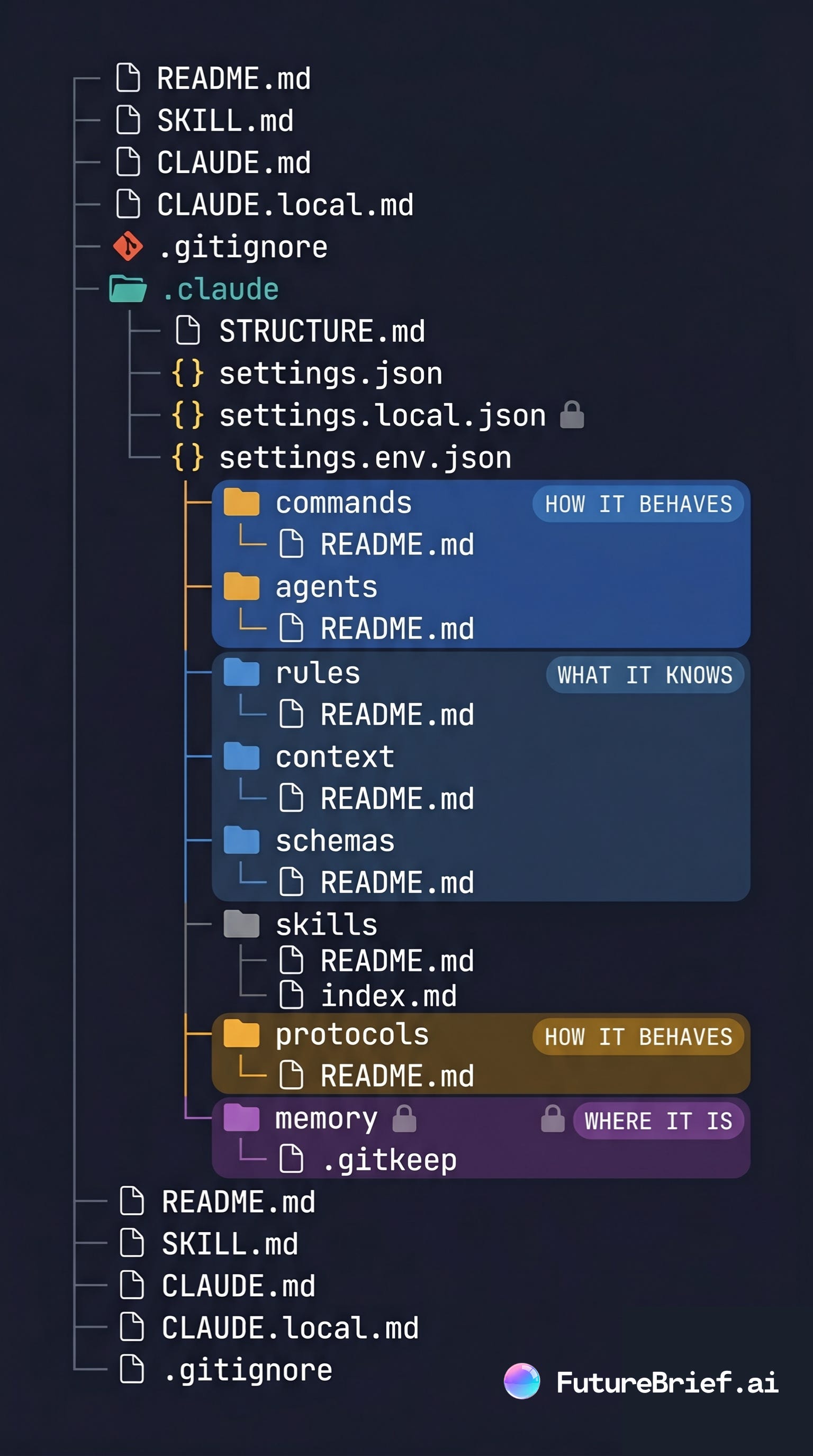
Task: Click the file icon beside index.md
Action: pyautogui.click(x=292, y=995)
